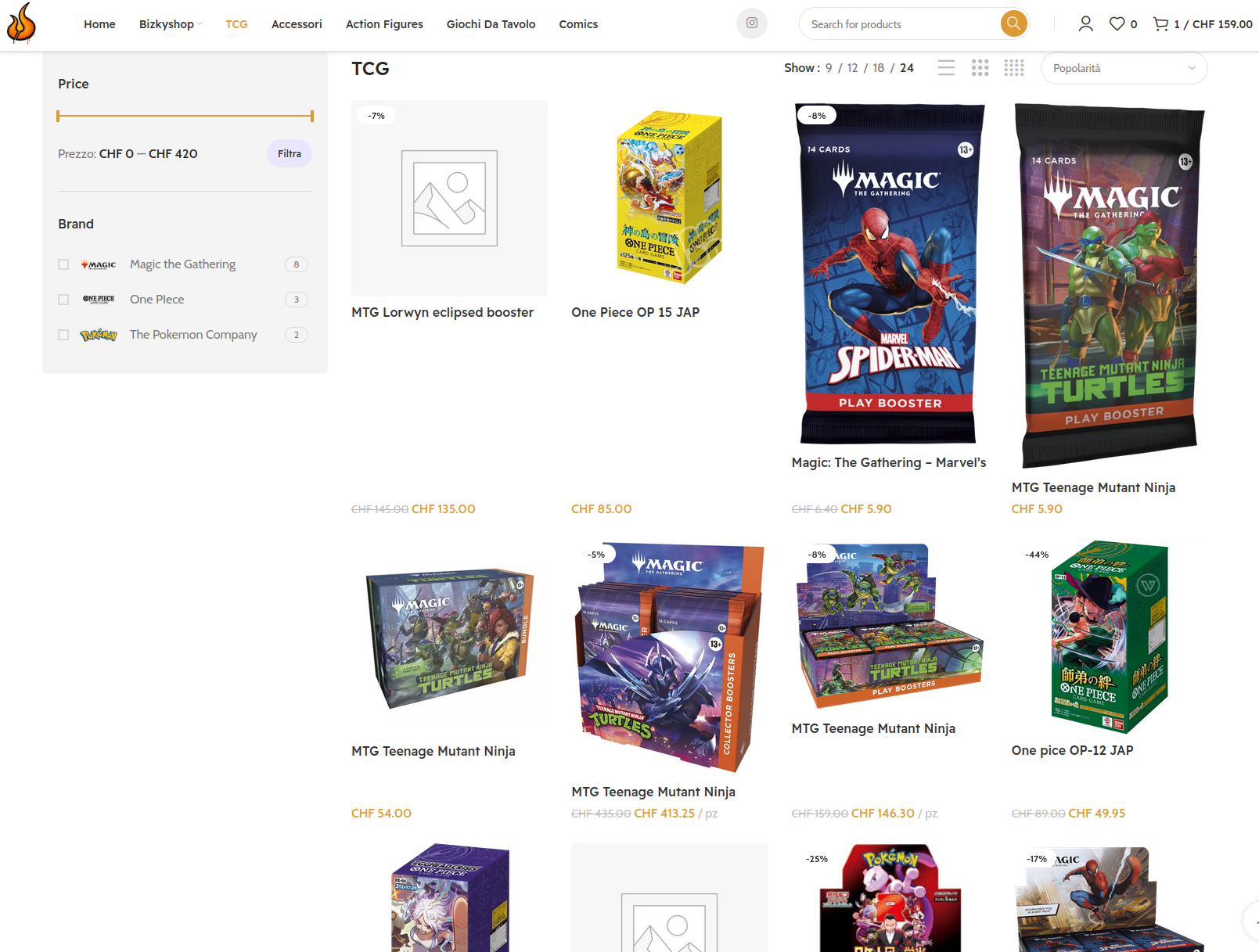
Task: Click the flame logo in header
Action: click(x=21, y=23)
